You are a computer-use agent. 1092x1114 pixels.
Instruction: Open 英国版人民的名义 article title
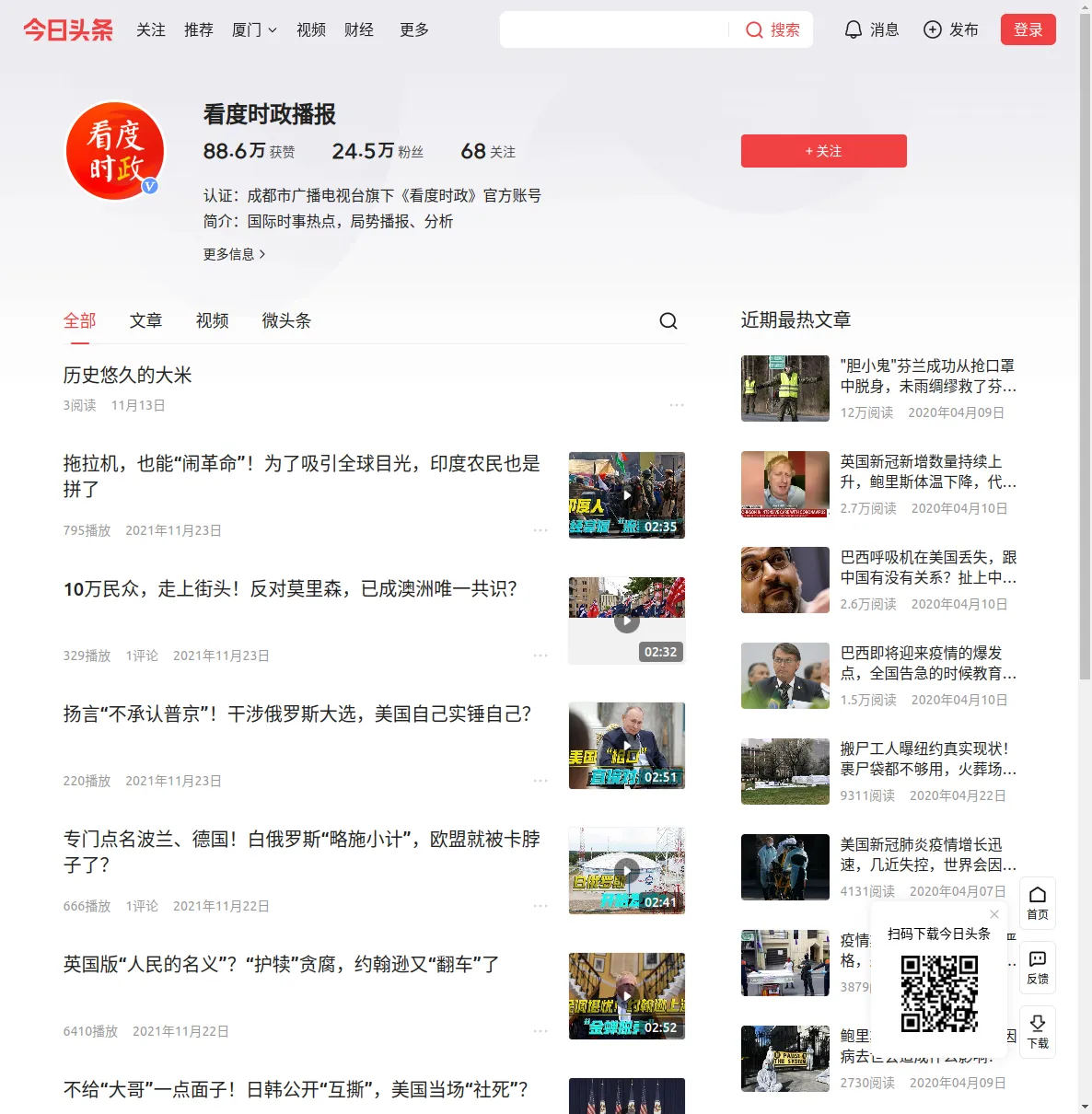click(x=282, y=964)
